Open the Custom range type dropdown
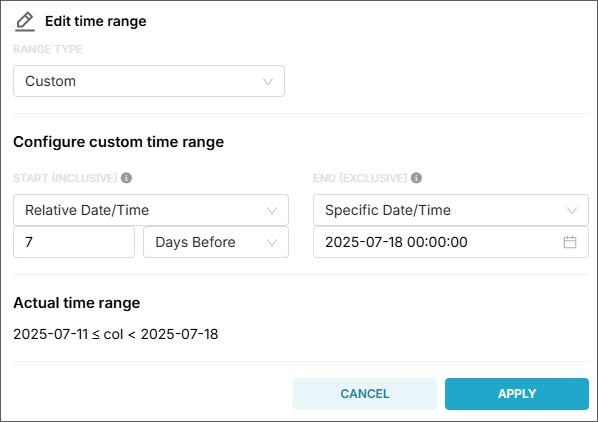This screenshot has width=598, height=422. [x=149, y=81]
